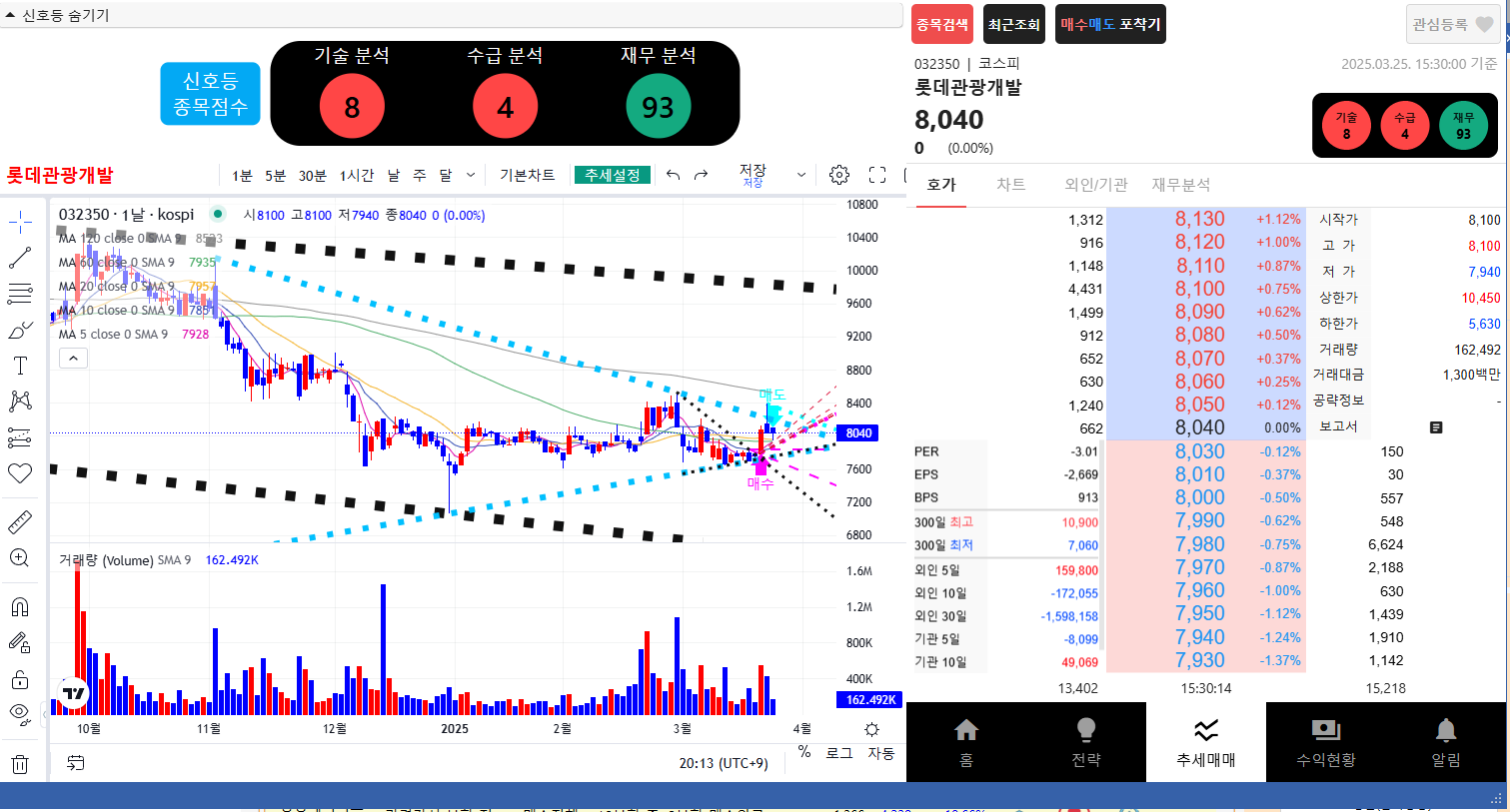
Task: Switch to the 외인/기관 tab
Action: (1096, 185)
